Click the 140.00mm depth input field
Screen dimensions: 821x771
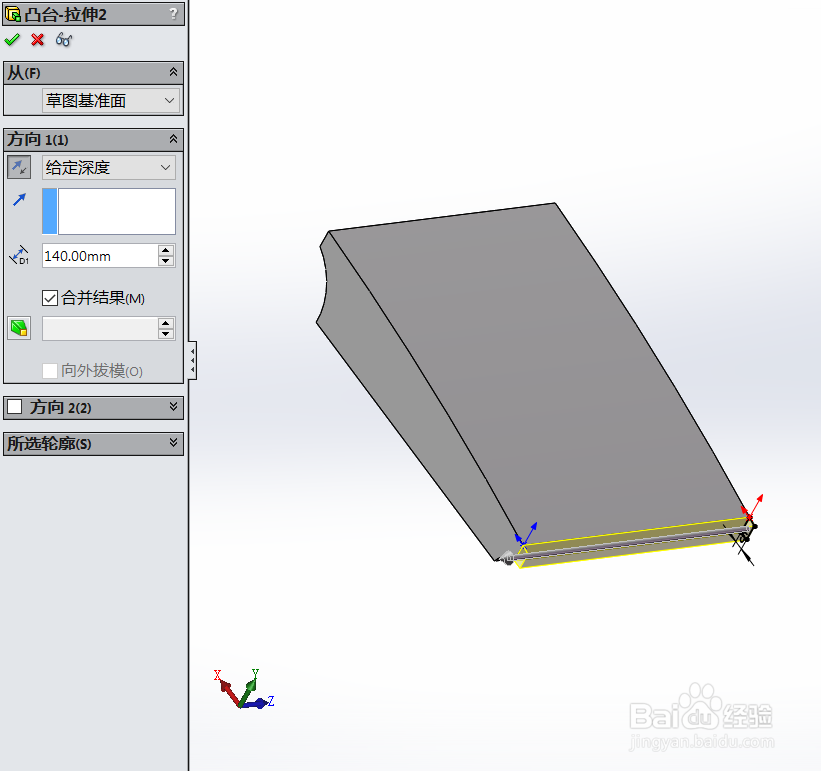click(99, 256)
